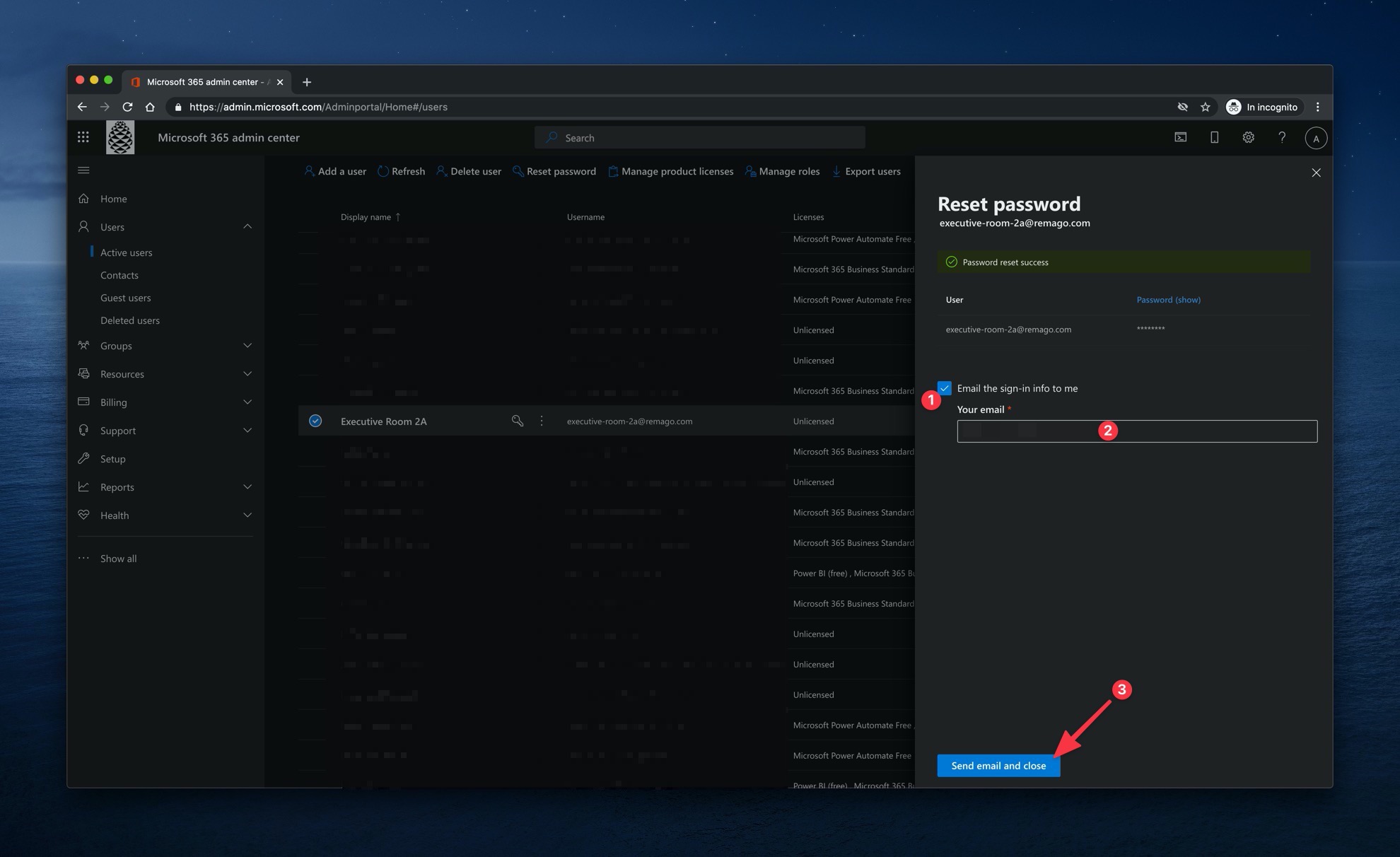Reload the page in the browser

[x=127, y=107]
